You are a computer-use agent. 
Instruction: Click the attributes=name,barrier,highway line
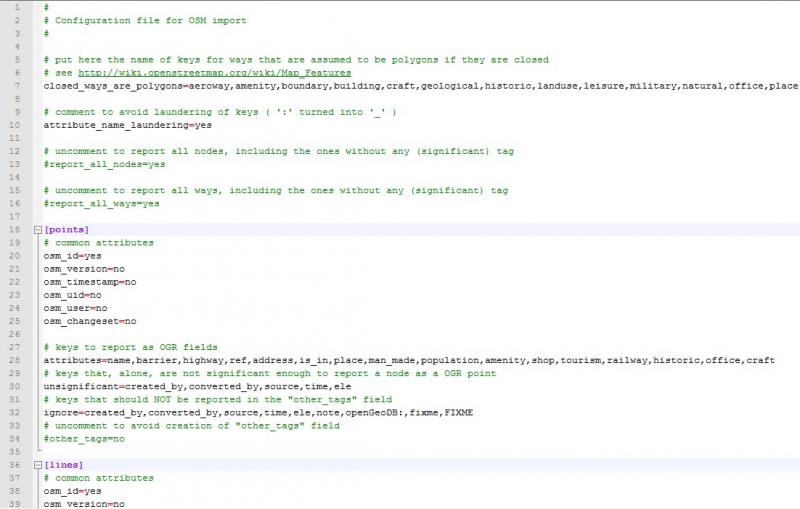point(300,360)
